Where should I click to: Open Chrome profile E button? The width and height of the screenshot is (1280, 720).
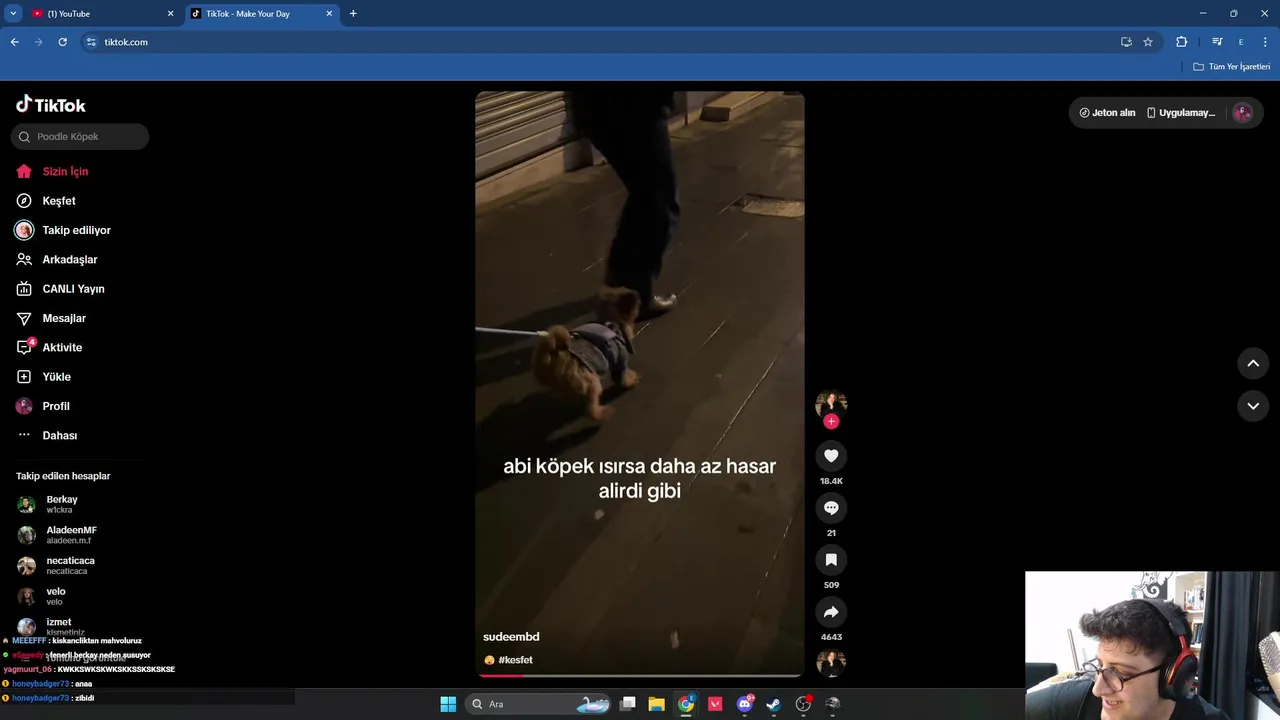point(1241,42)
